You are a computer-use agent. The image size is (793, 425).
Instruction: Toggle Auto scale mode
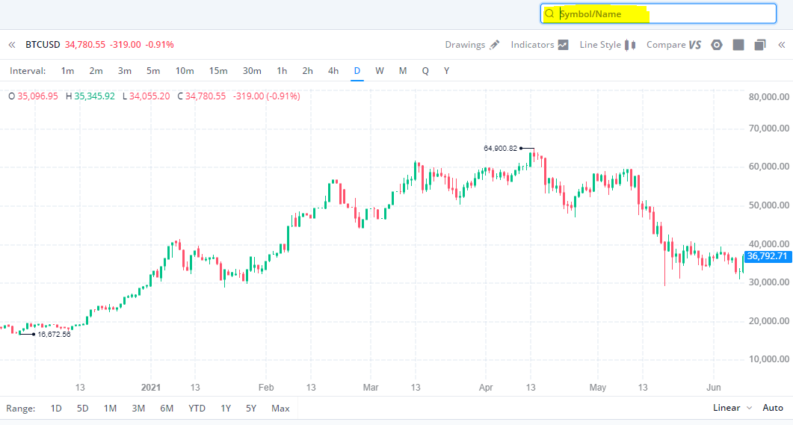coord(772,408)
